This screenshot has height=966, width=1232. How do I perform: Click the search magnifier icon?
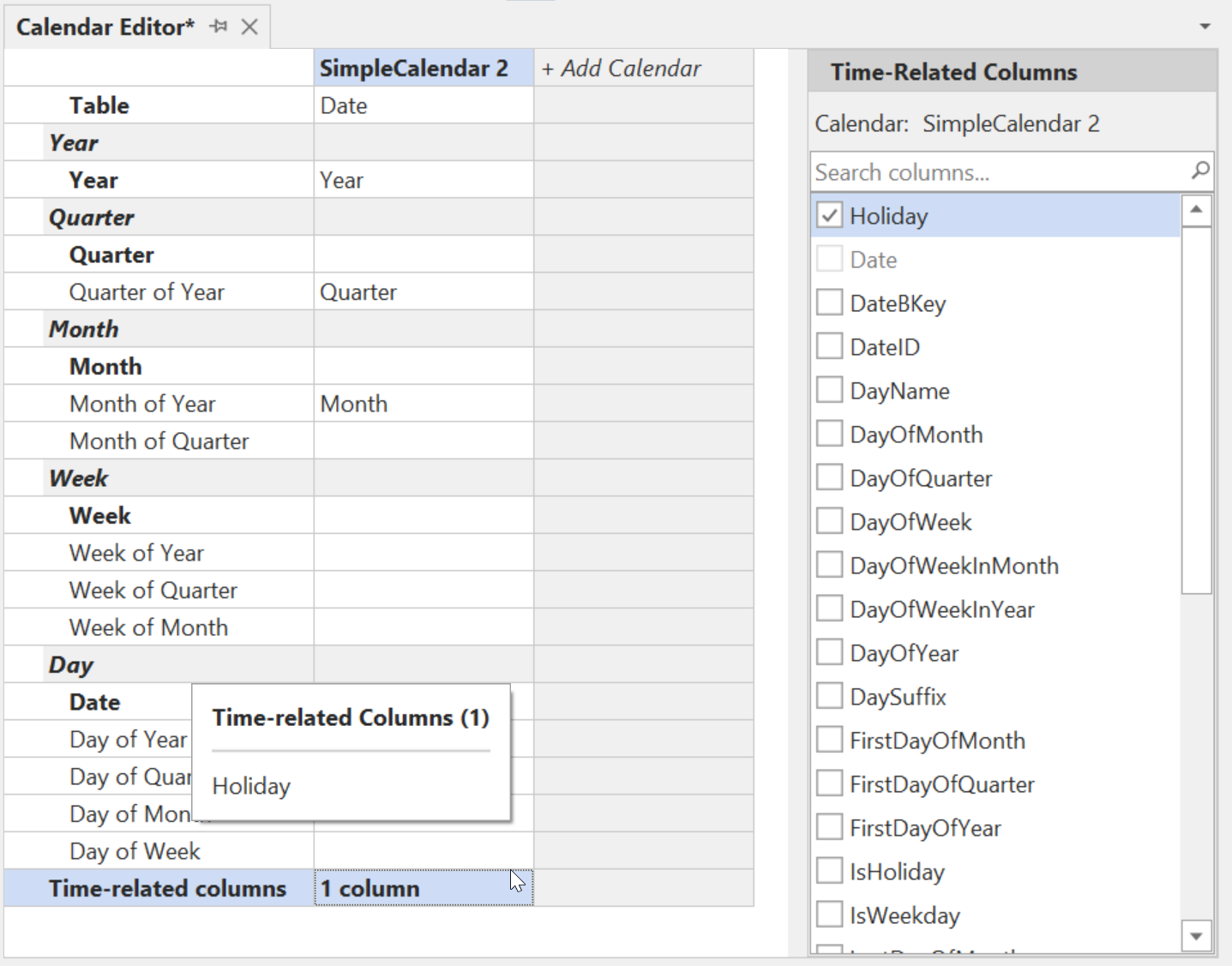coord(1199,171)
